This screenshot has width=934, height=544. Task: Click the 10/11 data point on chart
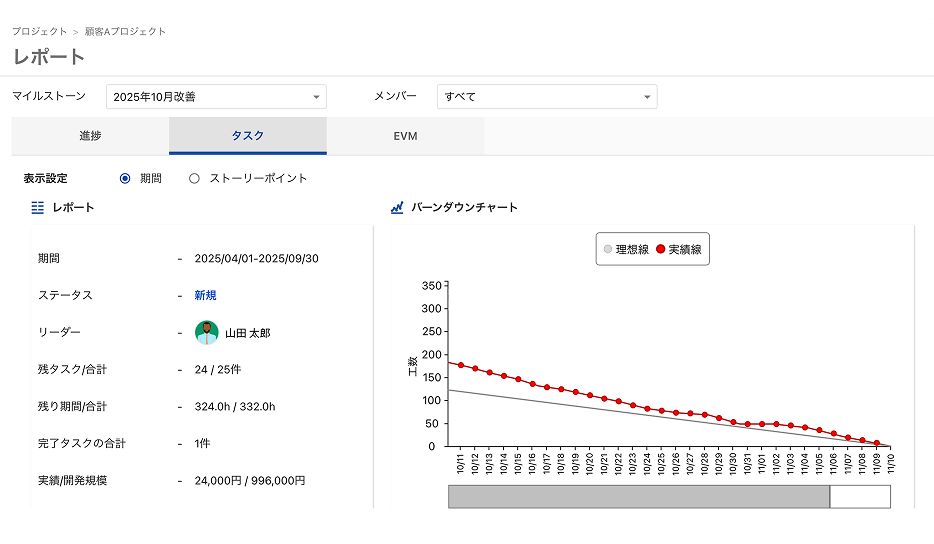(x=461, y=366)
